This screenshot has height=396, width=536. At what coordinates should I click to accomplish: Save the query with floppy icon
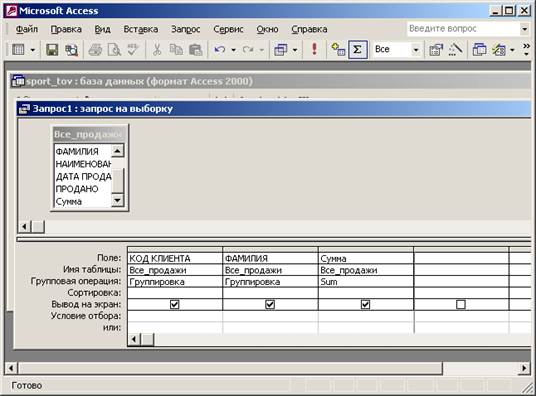(52, 50)
